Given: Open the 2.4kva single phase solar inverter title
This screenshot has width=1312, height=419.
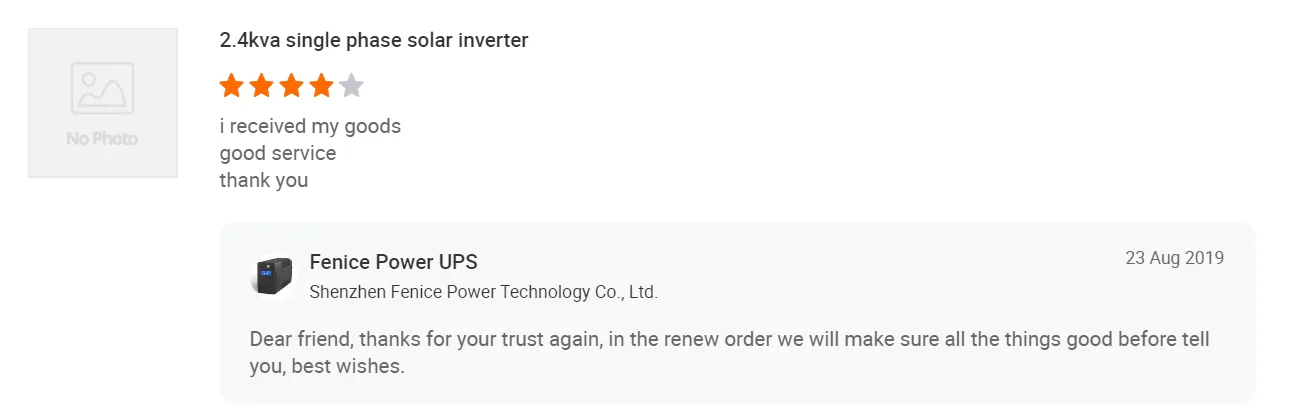Looking at the screenshot, I should (x=374, y=41).
